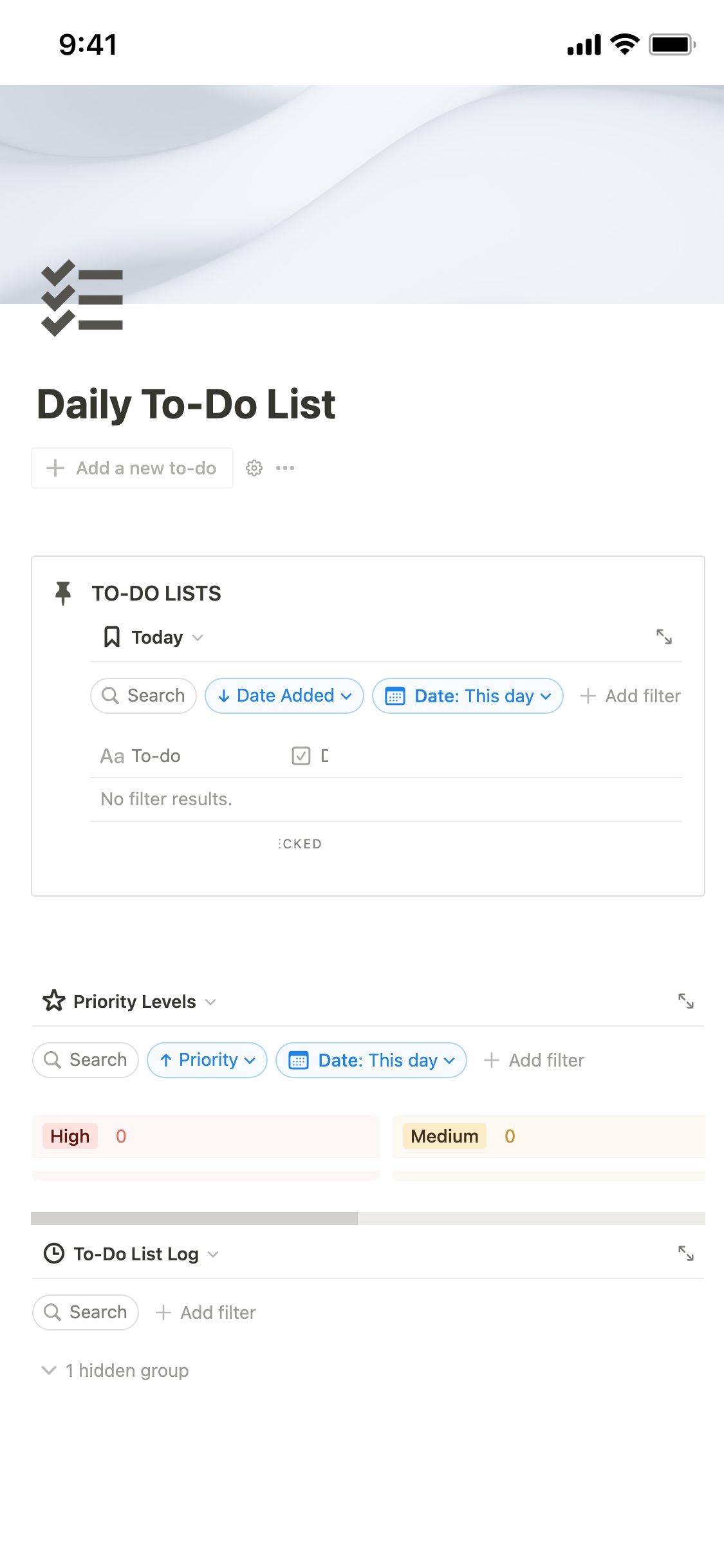The width and height of the screenshot is (724, 1568).
Task: Click the checklist page icon above the title
Action: 81,297
